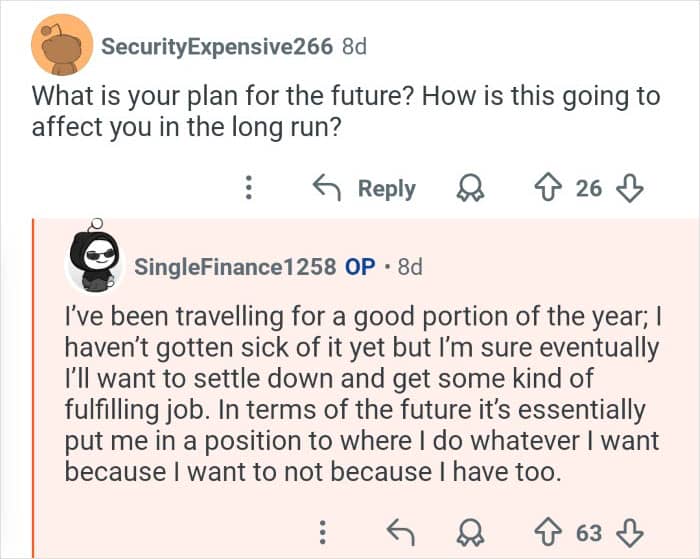
Task: Collapse reply thread using the left vertical line
Action: (33, 388)
